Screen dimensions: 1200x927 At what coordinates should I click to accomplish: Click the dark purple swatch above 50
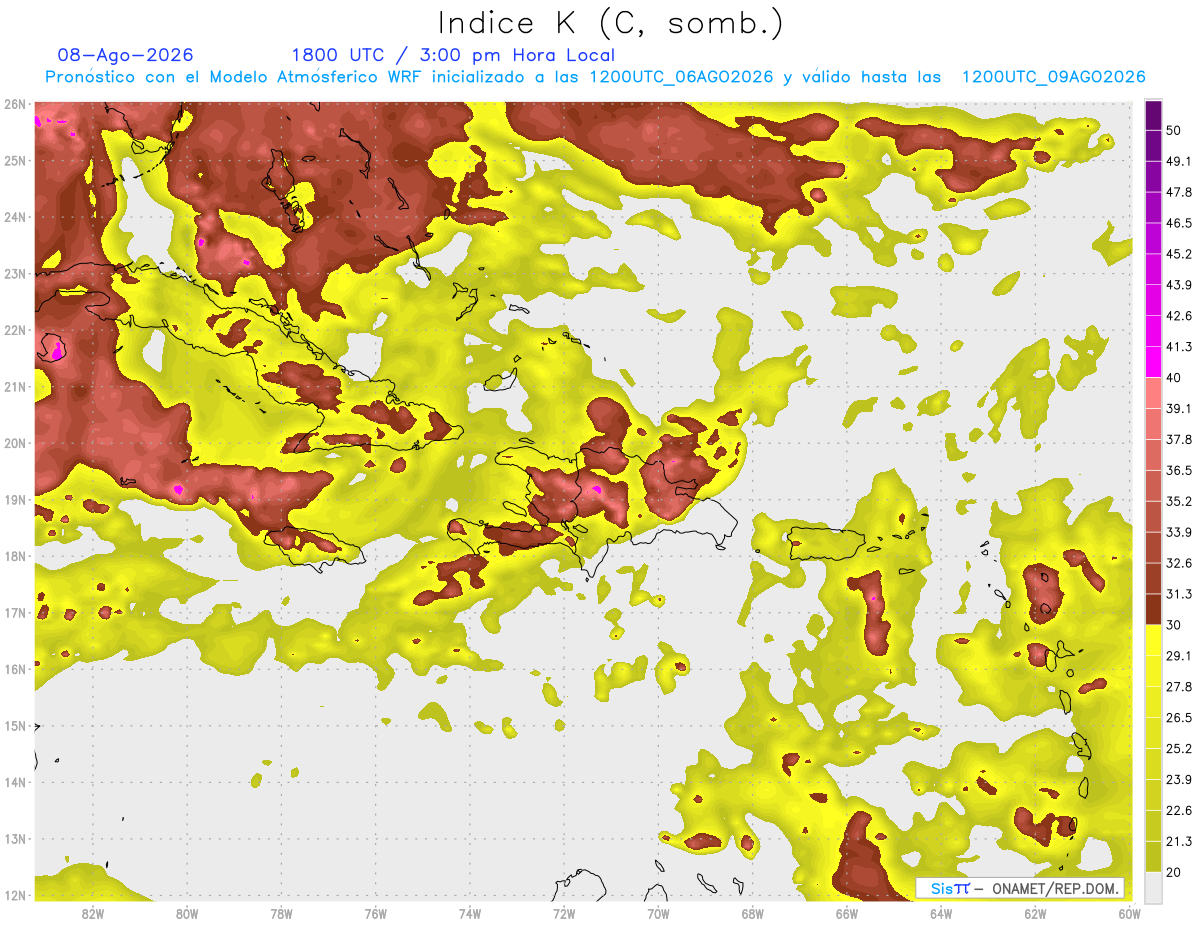(x=1153, y=115)
